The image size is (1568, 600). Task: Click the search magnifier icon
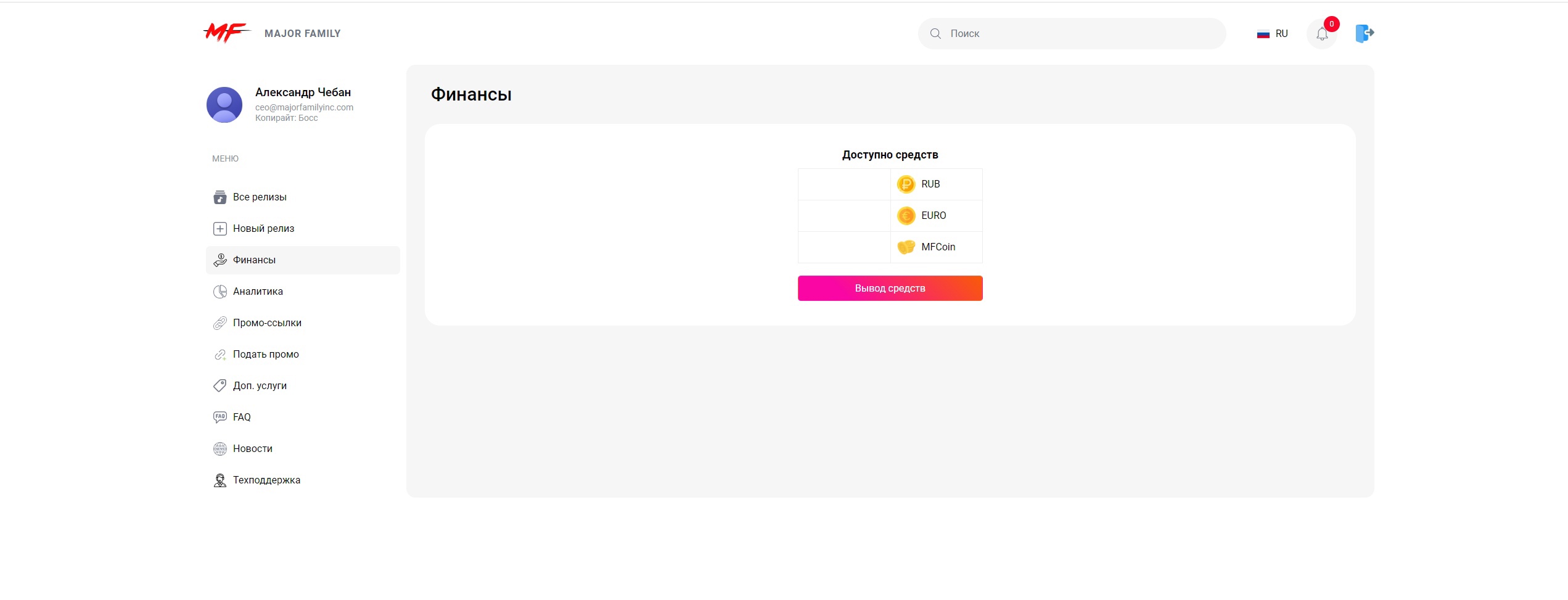pyautogui.click(x=935, y=34)
